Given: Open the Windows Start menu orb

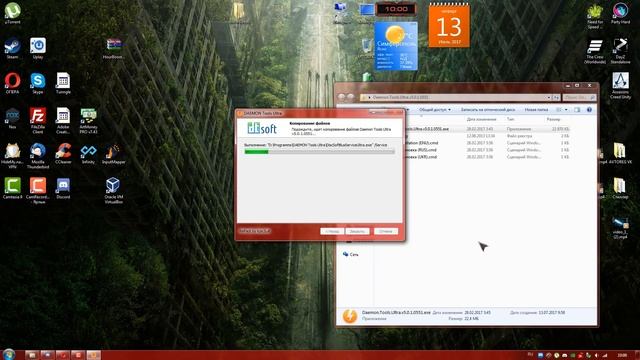Looking at the screenshot, I should point(8,354).
